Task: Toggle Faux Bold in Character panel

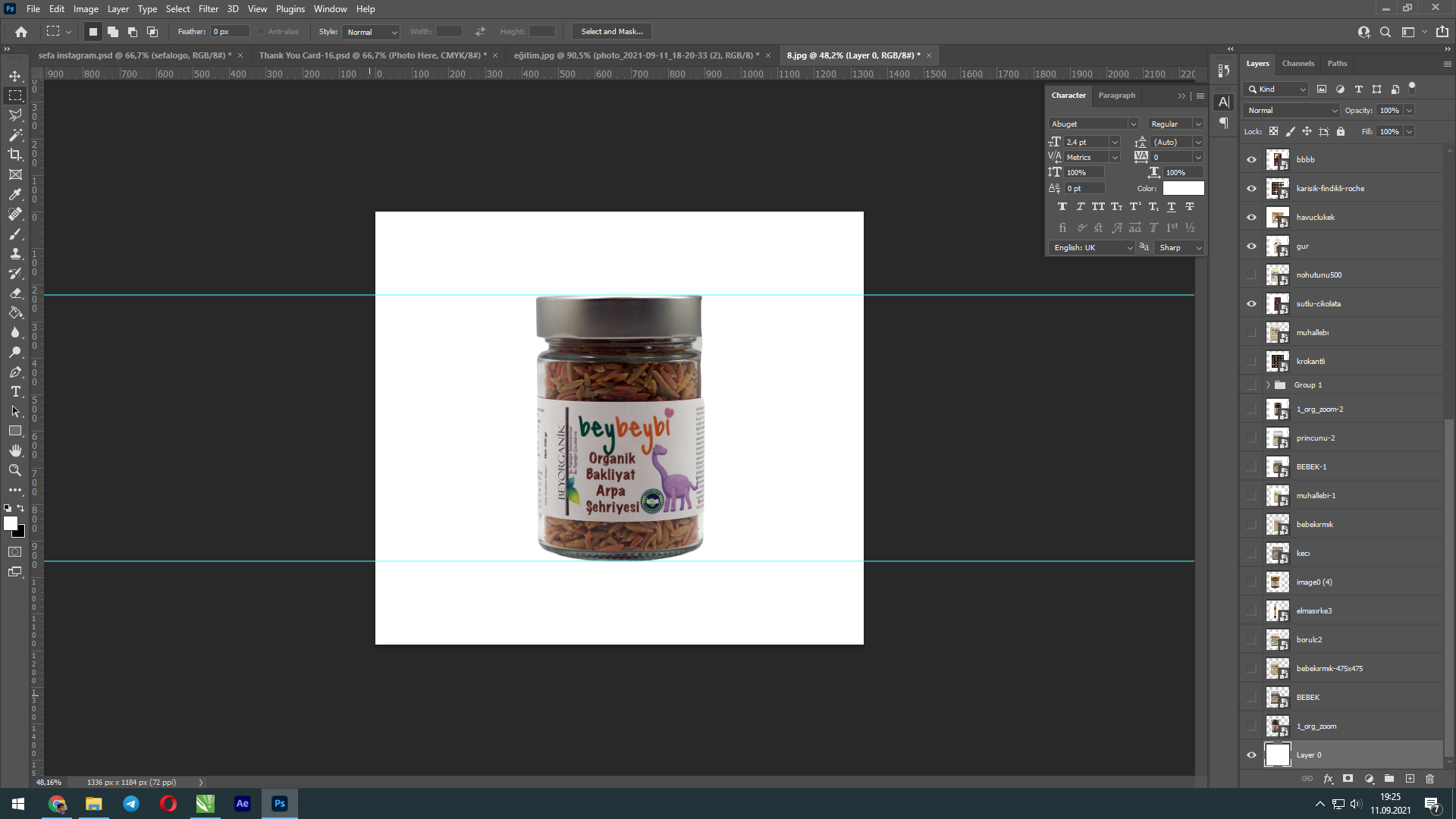Action: pyautogui.click(x=1062, y=207)
